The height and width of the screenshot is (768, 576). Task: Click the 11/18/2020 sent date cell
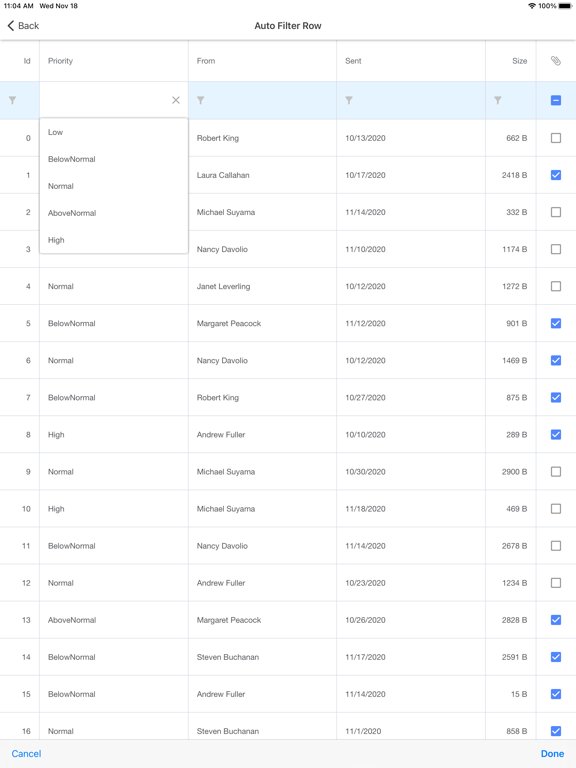click(411, 509)
